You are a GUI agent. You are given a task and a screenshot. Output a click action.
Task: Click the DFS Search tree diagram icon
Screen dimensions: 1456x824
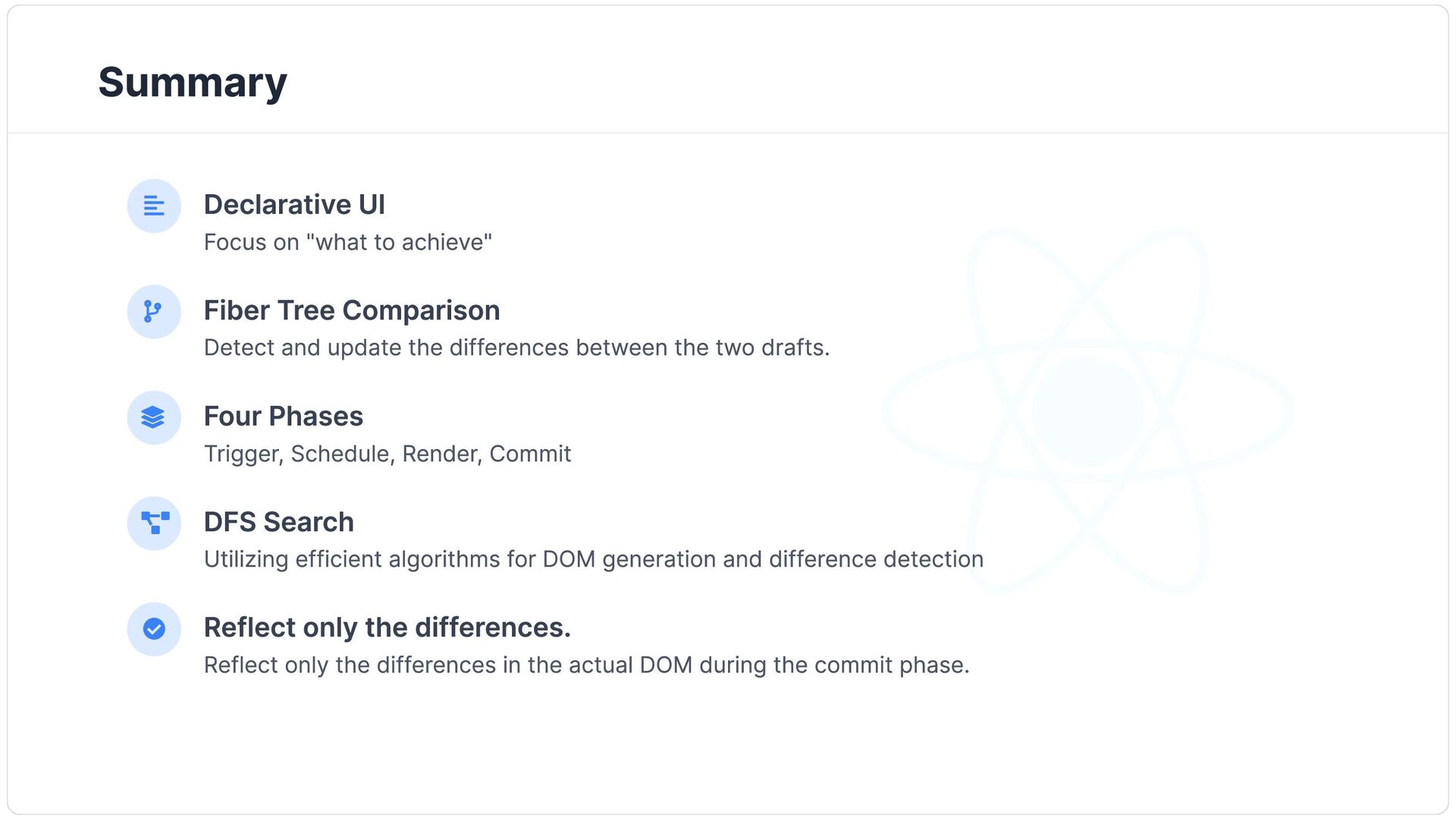pyautogui.click(x=154, y=524)
